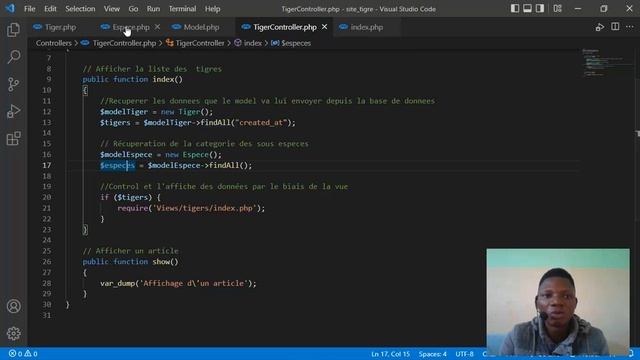
Task: Open the Run and Debug view
Action: [13, 111]
